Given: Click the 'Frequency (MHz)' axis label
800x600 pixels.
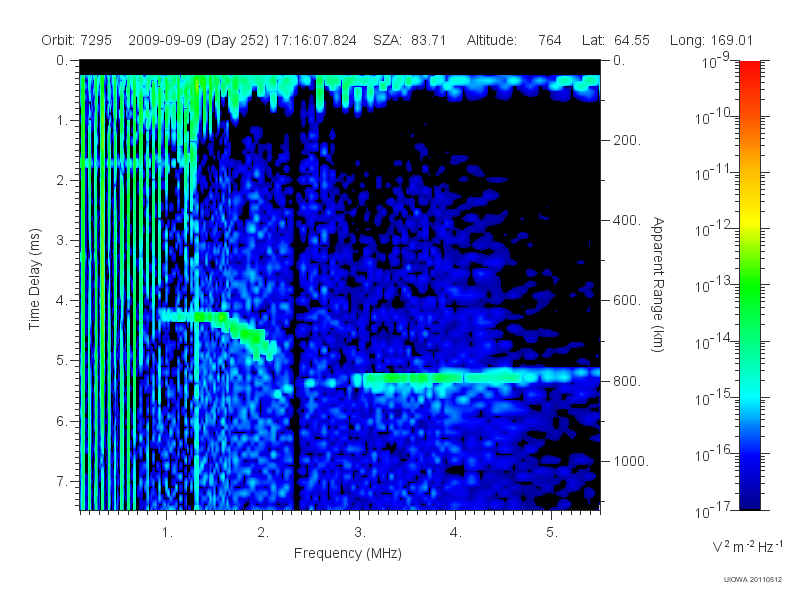Looking at the screenshot, I should 348,553.
